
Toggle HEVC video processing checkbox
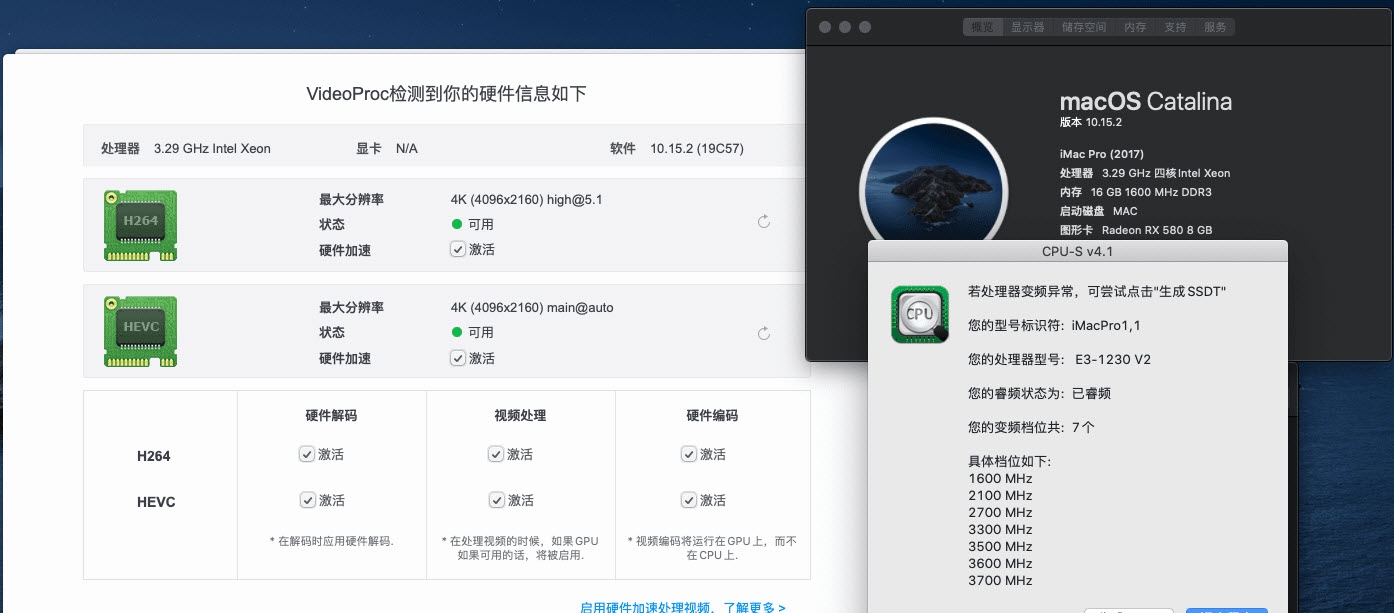pyautogui.click(x=496, y=500)
